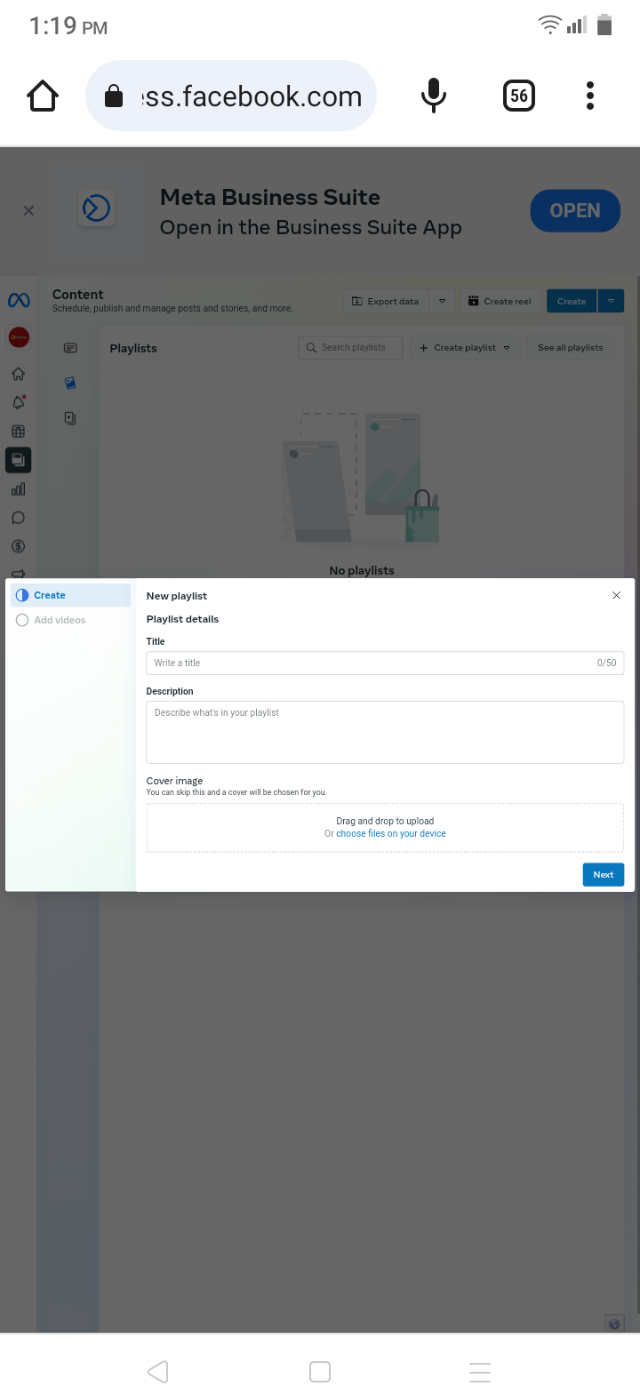Go to Home via sidebar house icon

18,374
